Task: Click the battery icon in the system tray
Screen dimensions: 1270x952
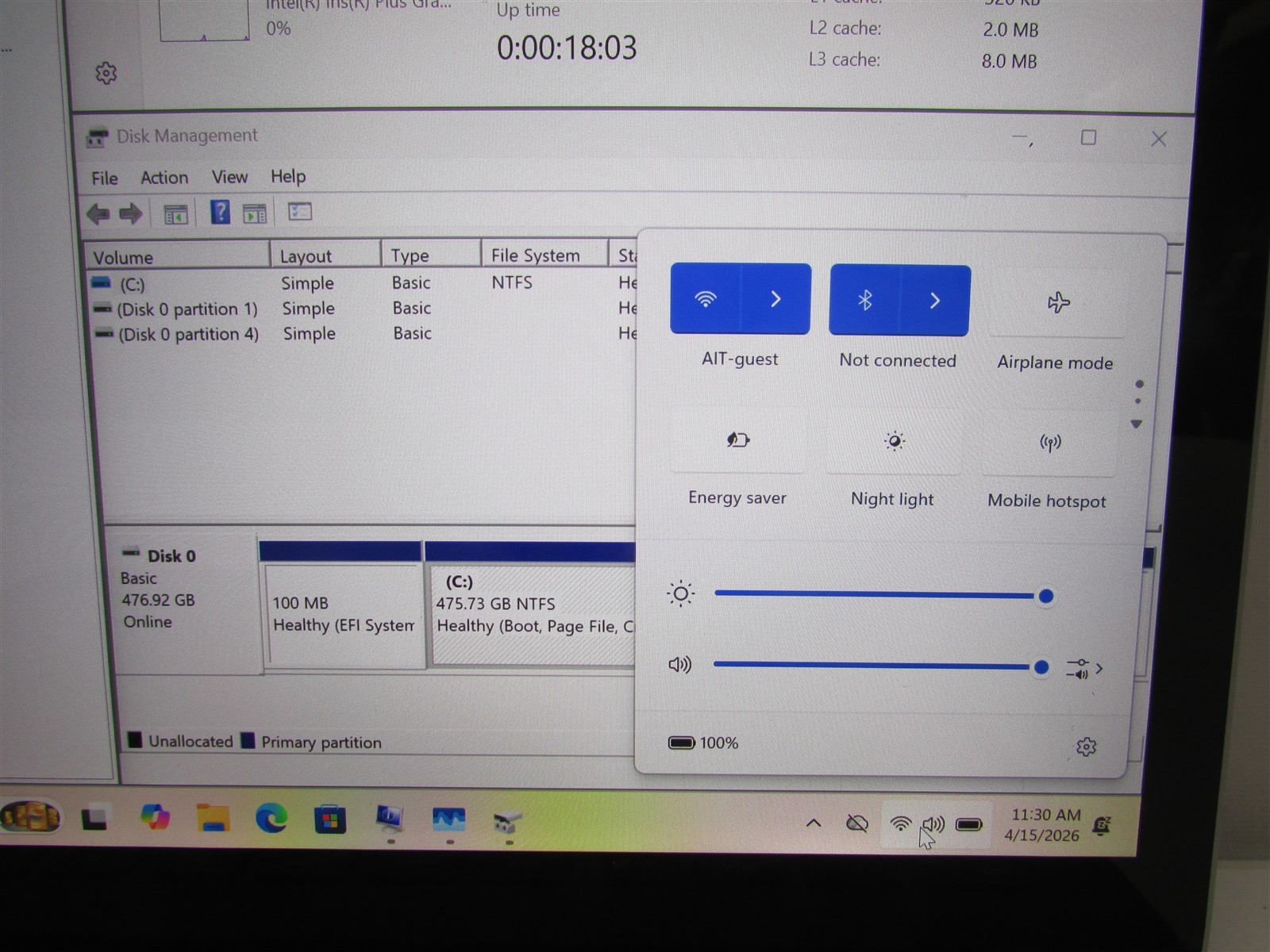Action: pyautogui.click(x=969, y=825)
